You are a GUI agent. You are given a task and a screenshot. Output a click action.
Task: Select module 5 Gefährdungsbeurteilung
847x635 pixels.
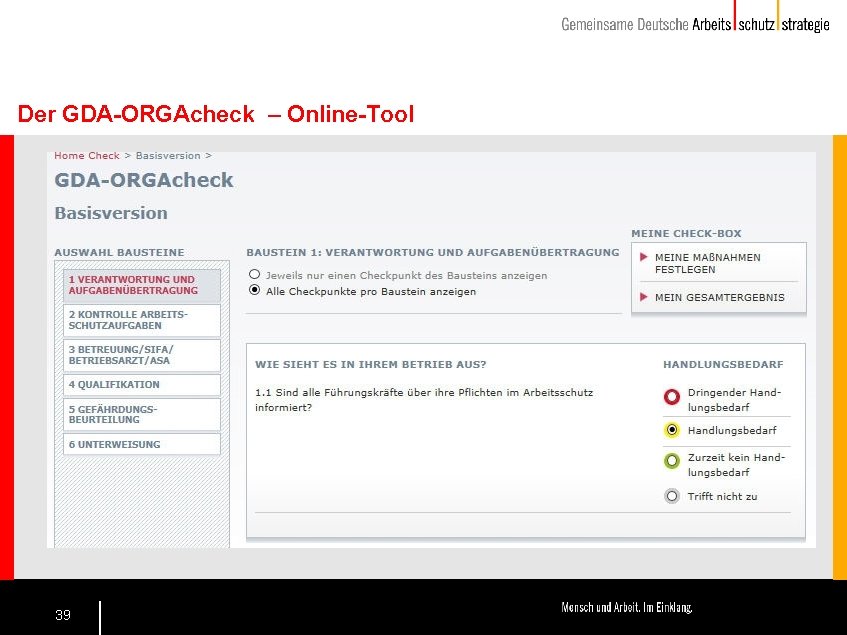coord(142,414)
